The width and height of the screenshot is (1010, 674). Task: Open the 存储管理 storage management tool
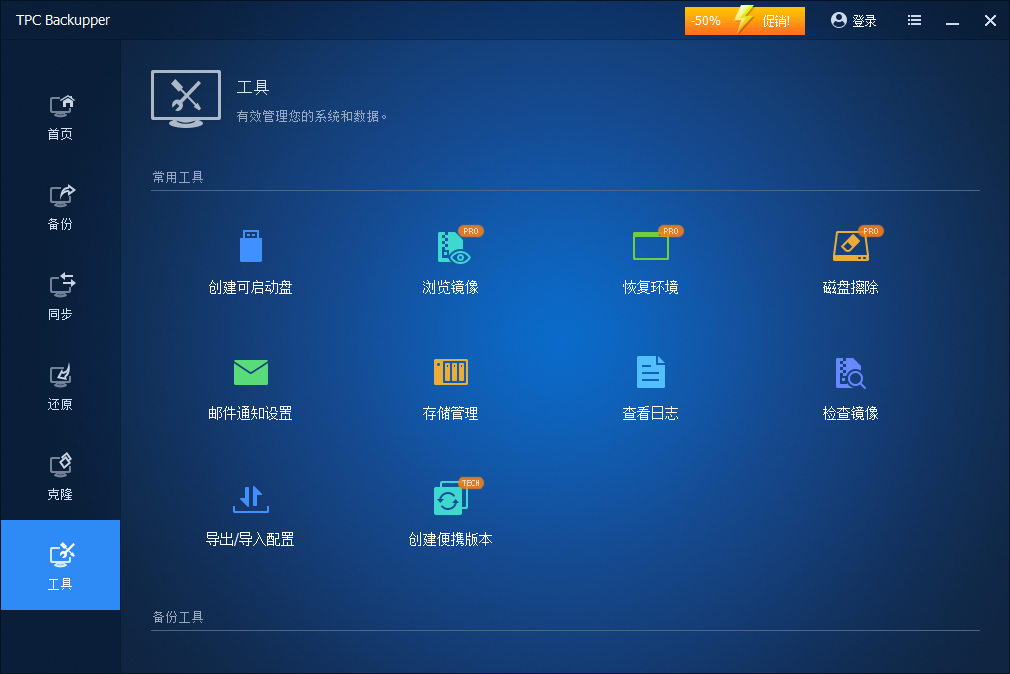pos(451,389)
